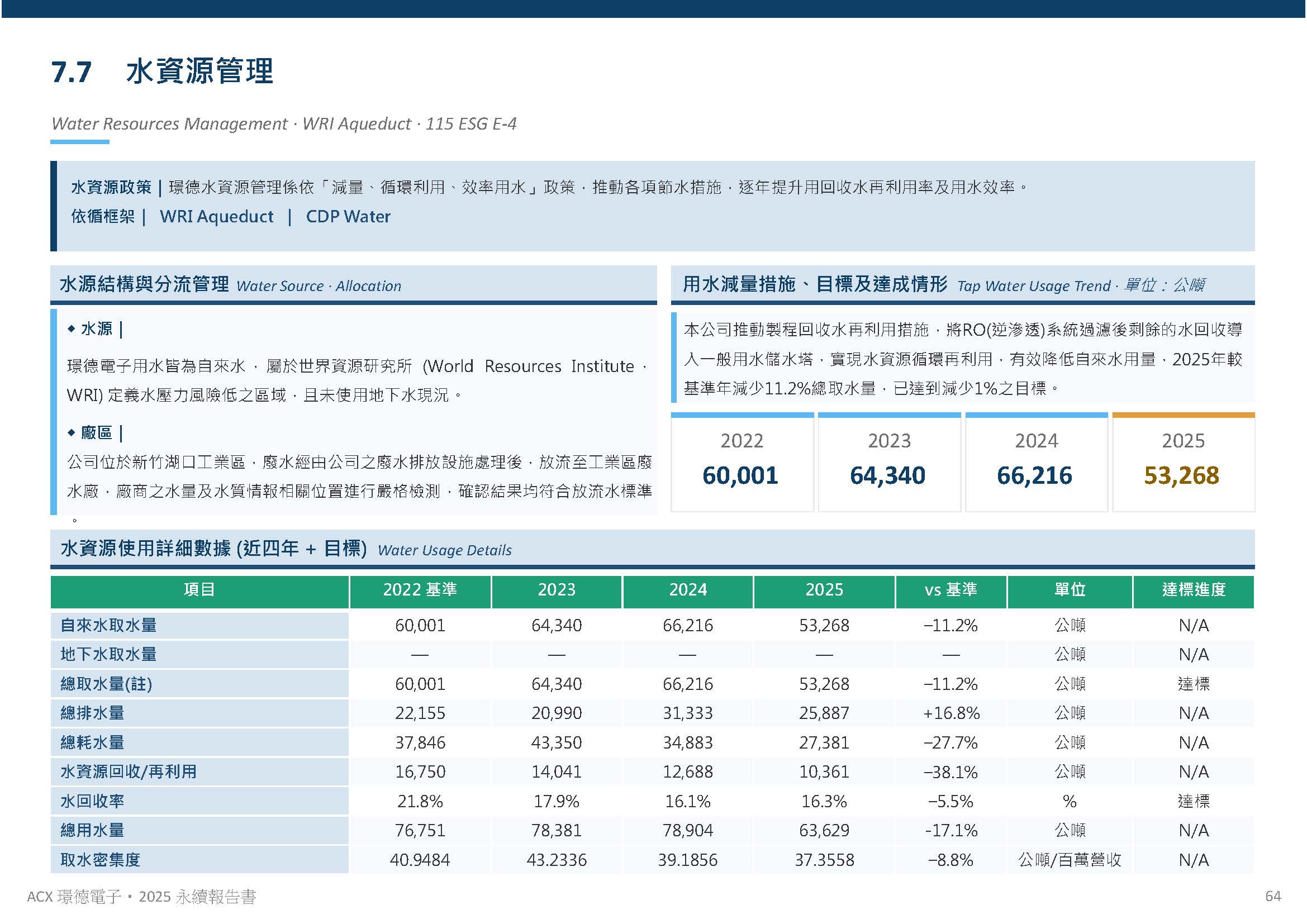1307x924 pixels.
Task: Click the 16,750 recycled water cell
Action: (x=420, y=772)
